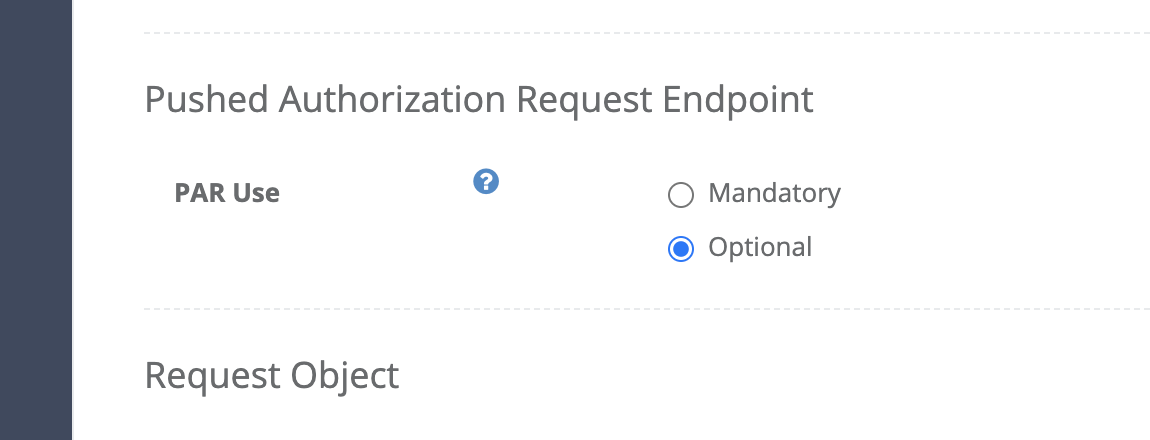This screenshot has height=440, width=1150.
Task: Click the Optional label text
Action: pos(760,247)
